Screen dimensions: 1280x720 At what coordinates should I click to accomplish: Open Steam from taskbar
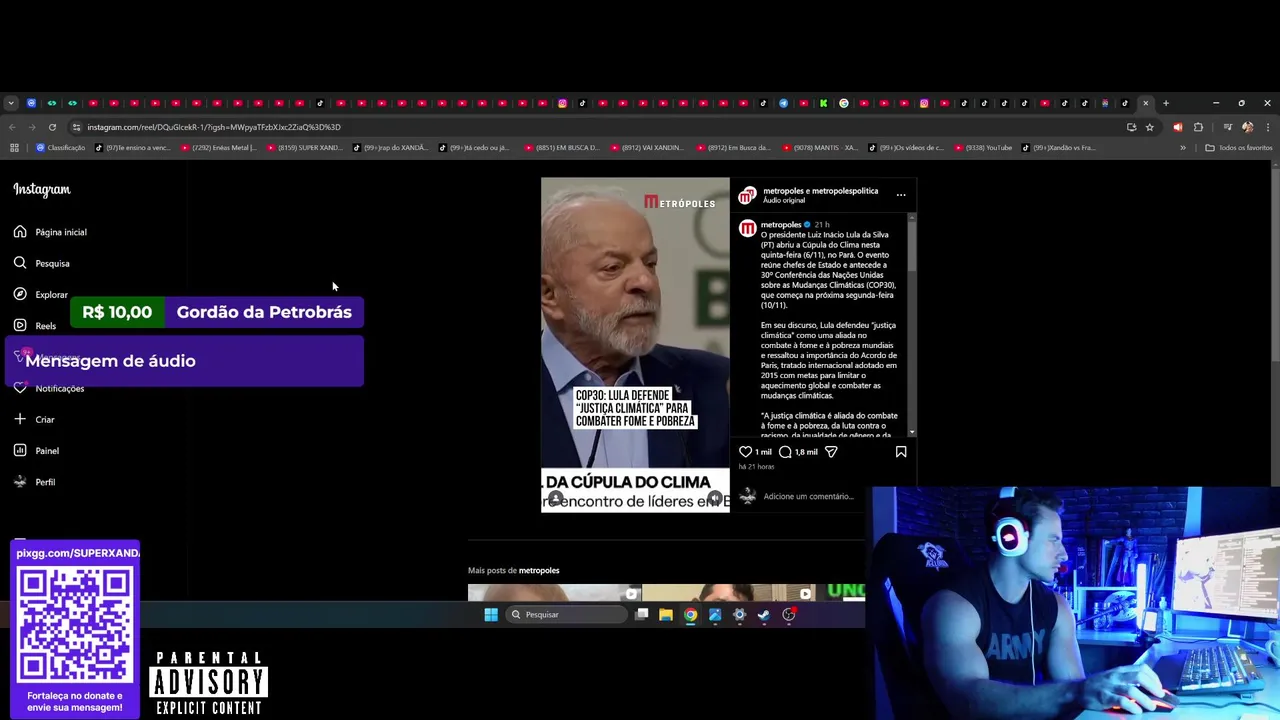point(764,615)
